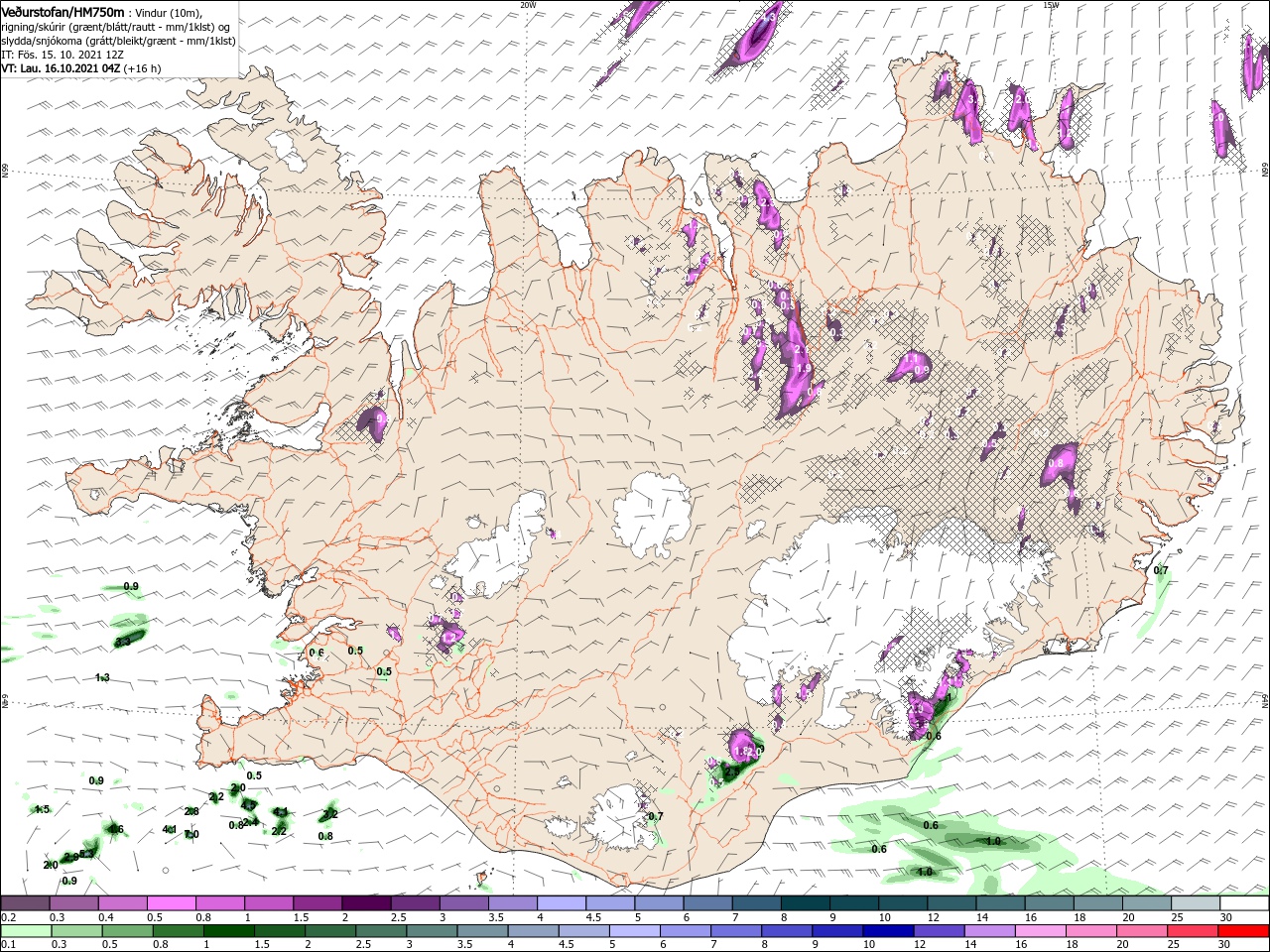Click the 'rigning/skúrir' legend description line

118,26
